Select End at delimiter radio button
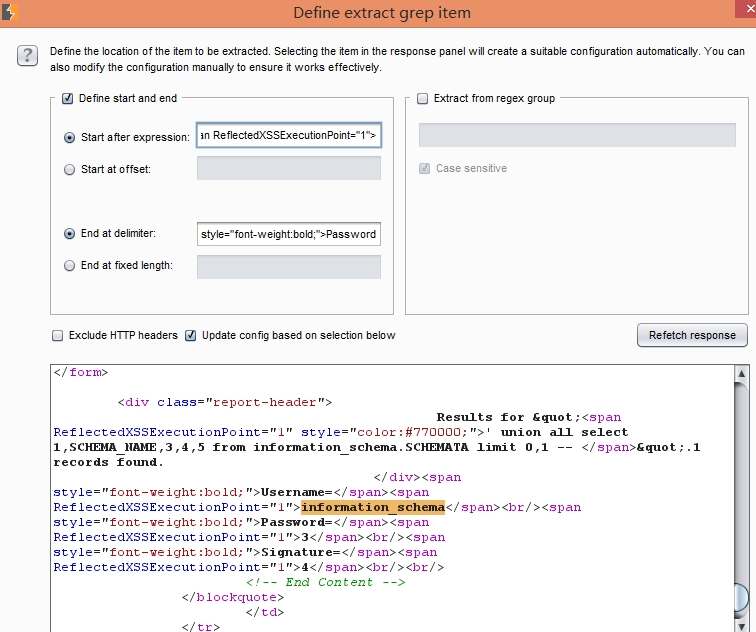The height and width of the screenshot is (632, 756). (x=69, y=233)
